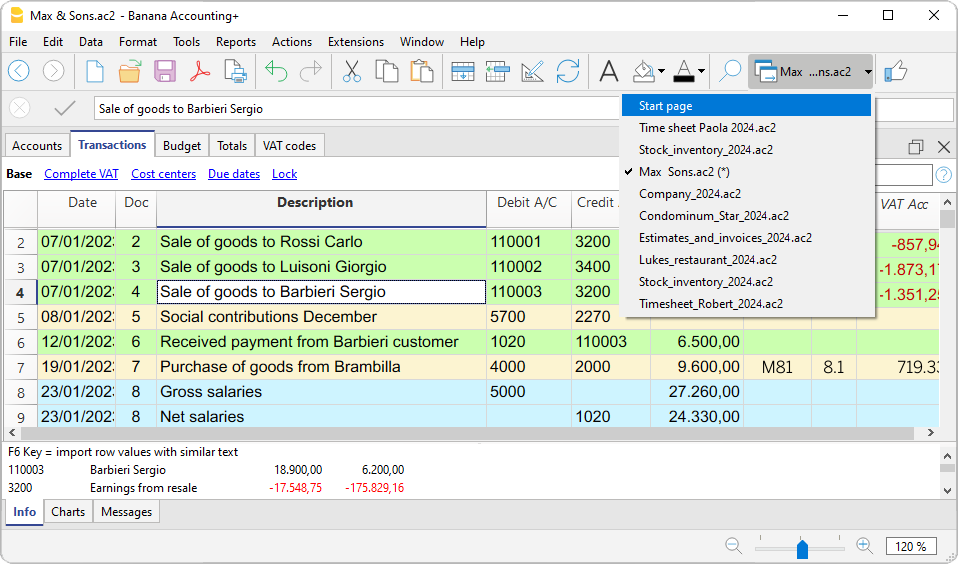Image resolution: width=958 pixels, height=564 pixels.
Task: Open a file using the folder icon
Action: 130,71
